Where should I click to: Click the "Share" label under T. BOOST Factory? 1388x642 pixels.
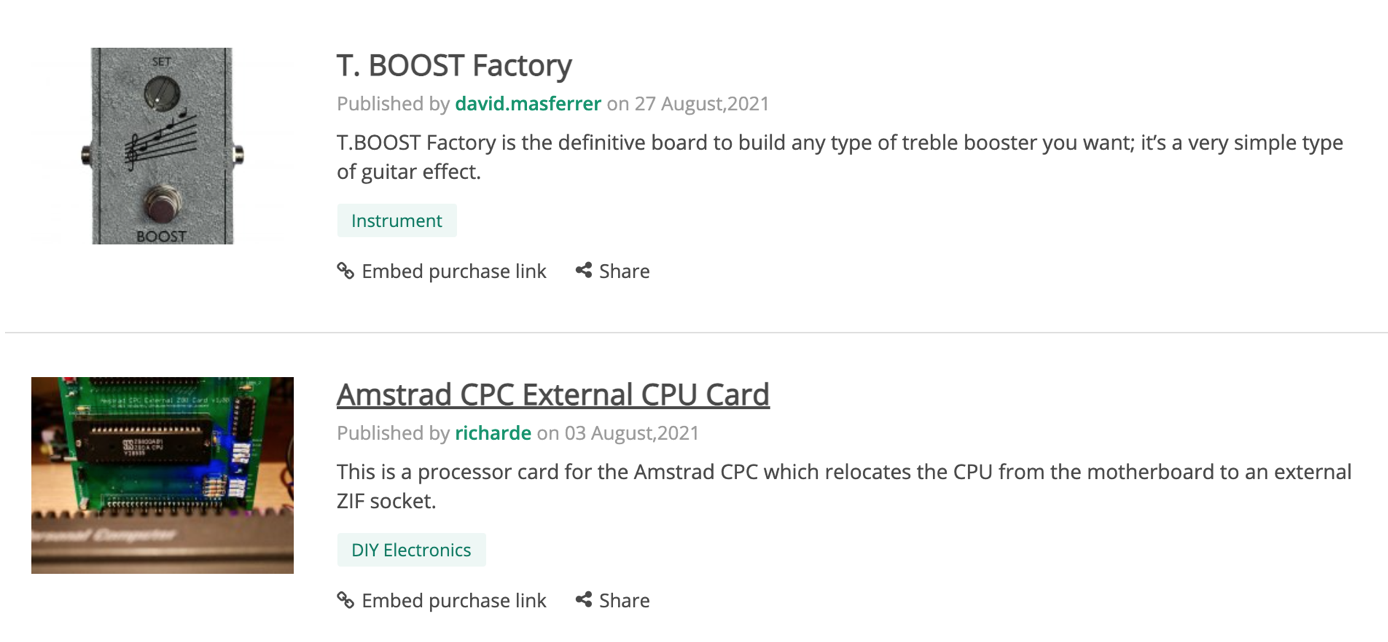[x=624, y=271]
